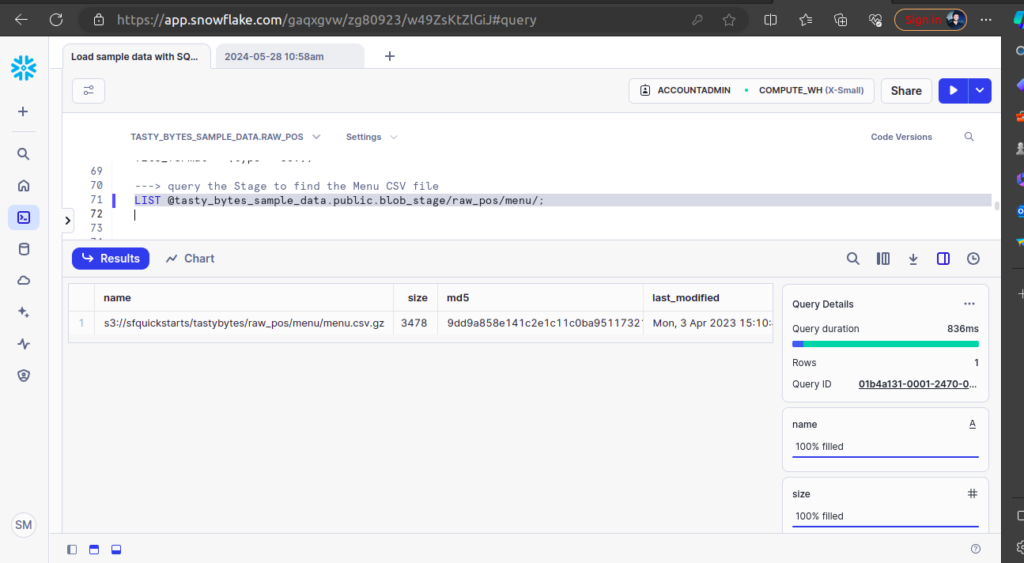Download results using the download icon
The height and width of the screenshot is (563, 1024).
[x=913, y=259]
